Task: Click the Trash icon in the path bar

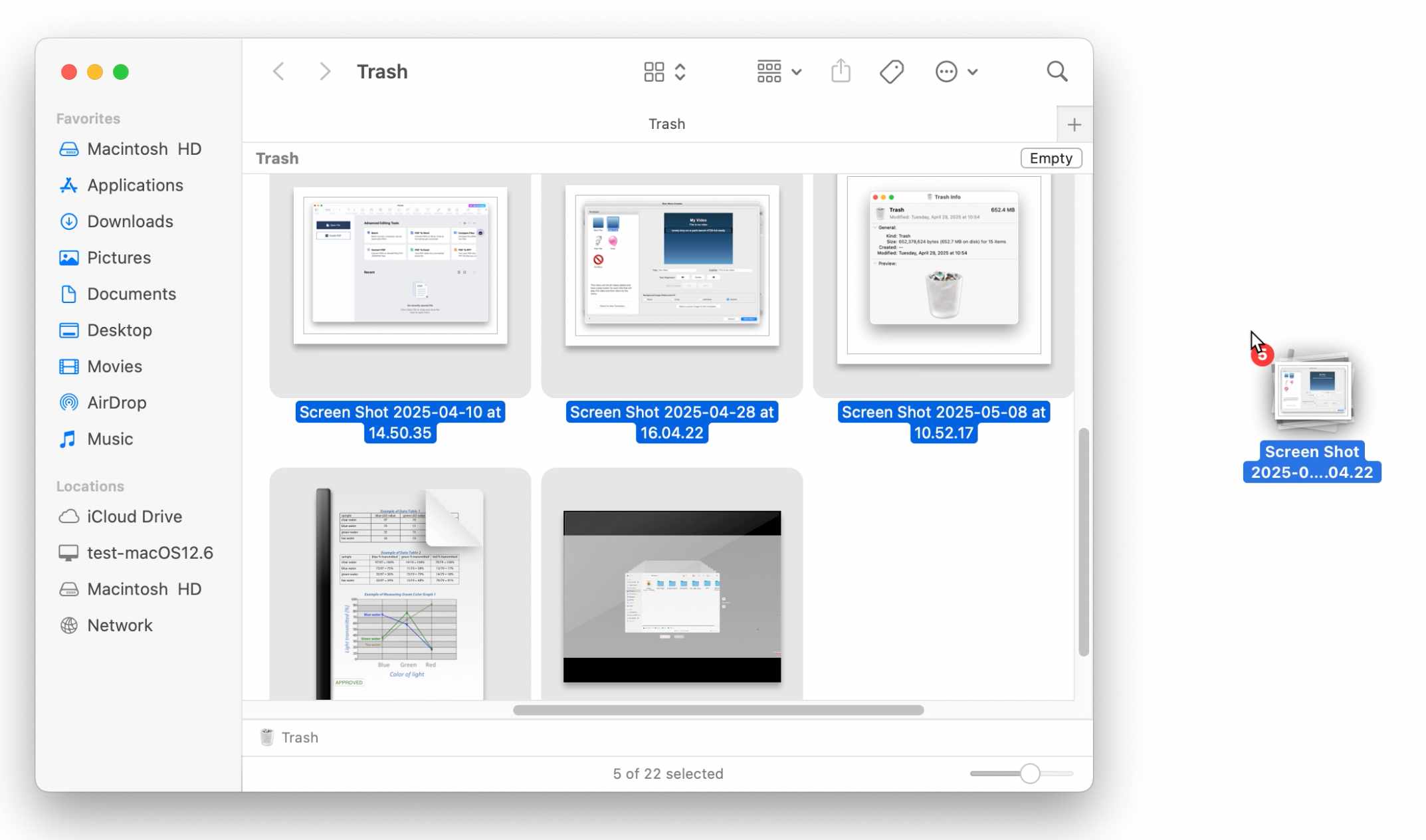Action: coord(266,737)
